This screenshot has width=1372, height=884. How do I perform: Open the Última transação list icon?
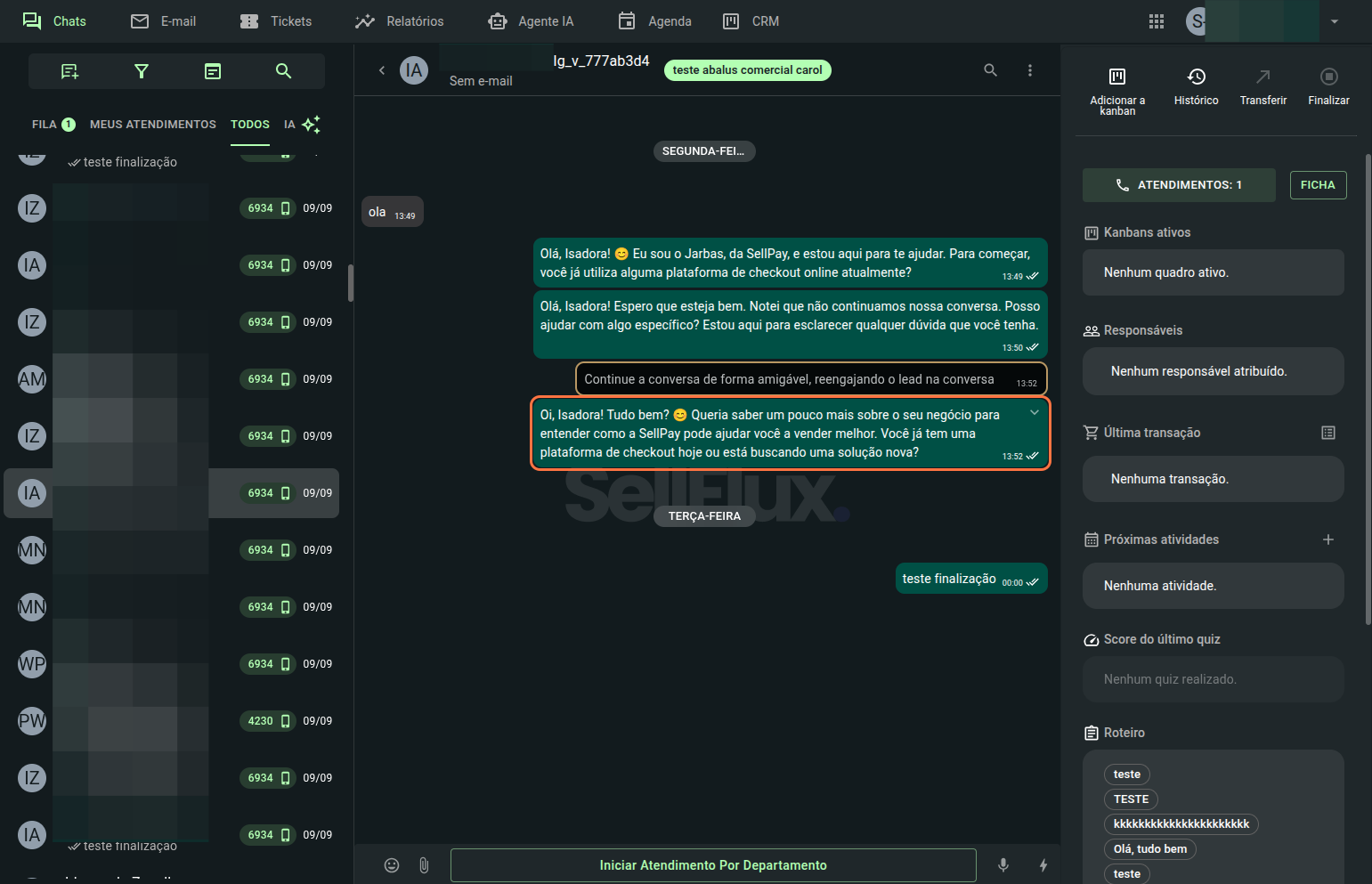click(x=1328, y=433)
